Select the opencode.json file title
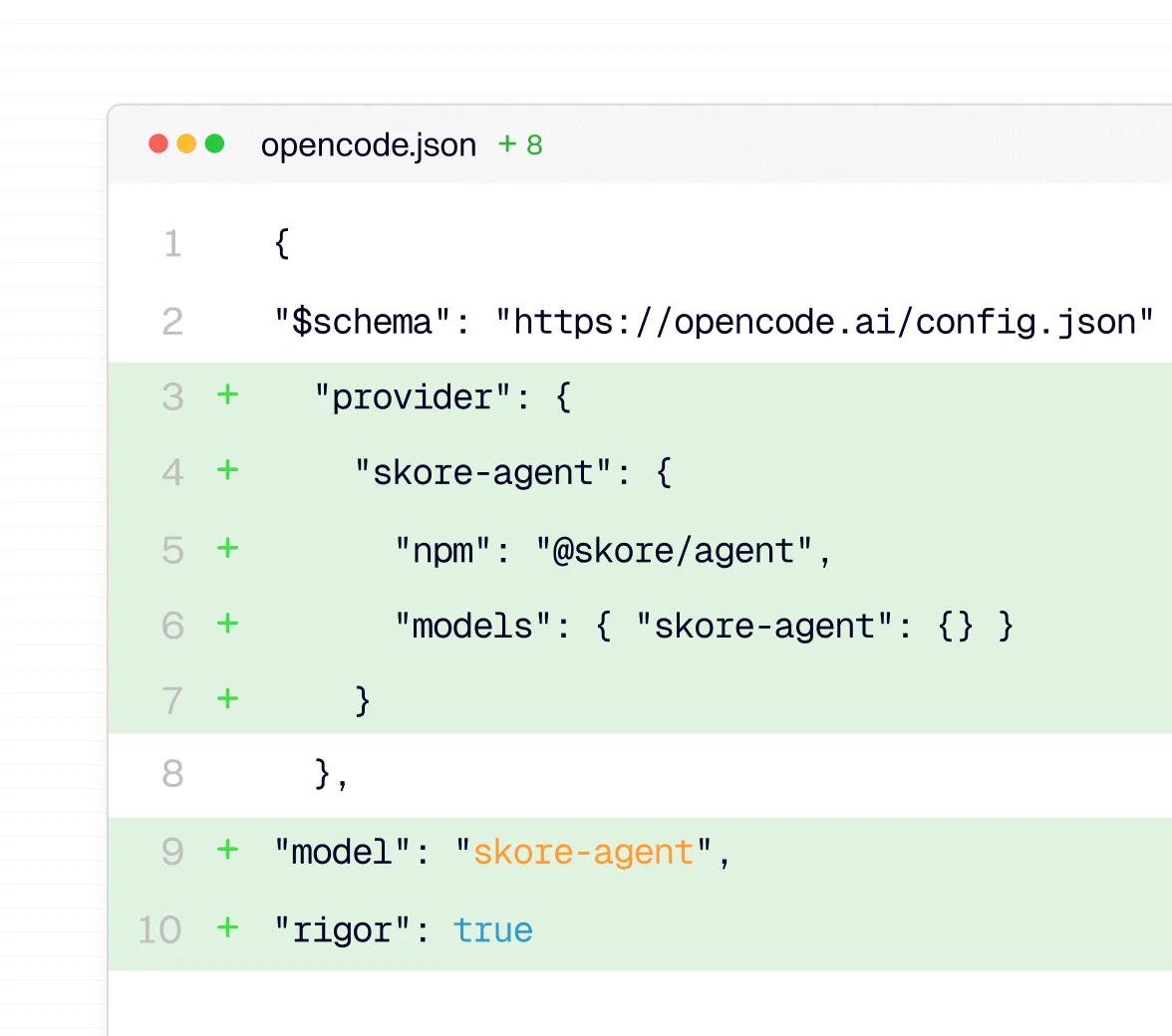Screen dimensions: 1172x1036 (x=369, y=144)
